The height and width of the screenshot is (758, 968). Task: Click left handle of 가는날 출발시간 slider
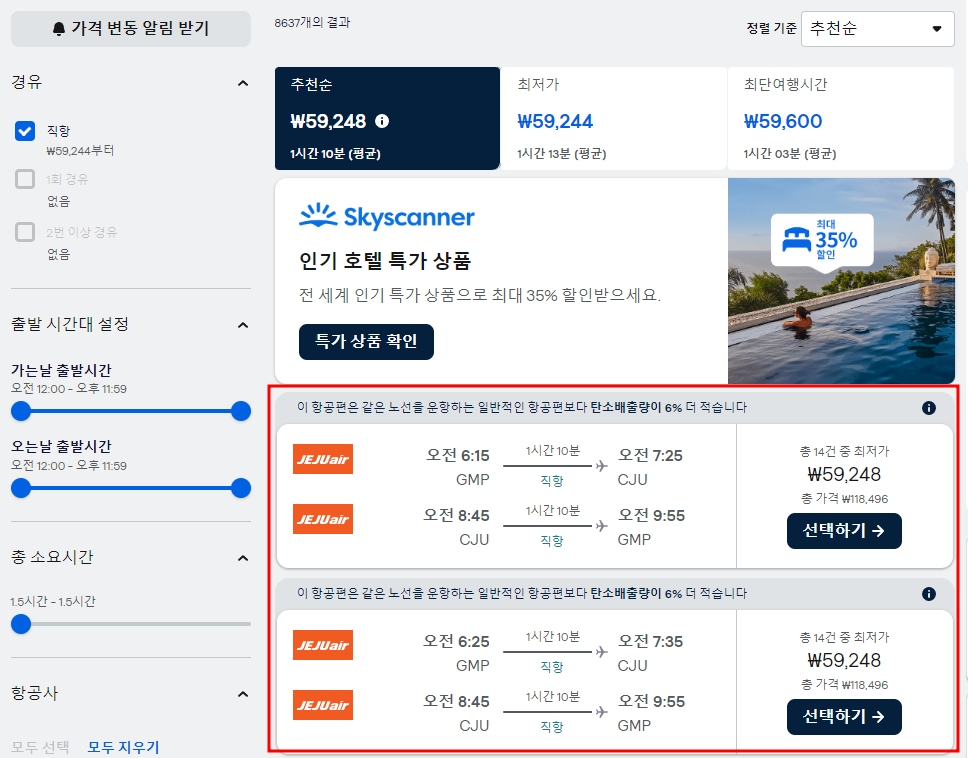coord(21,411)
